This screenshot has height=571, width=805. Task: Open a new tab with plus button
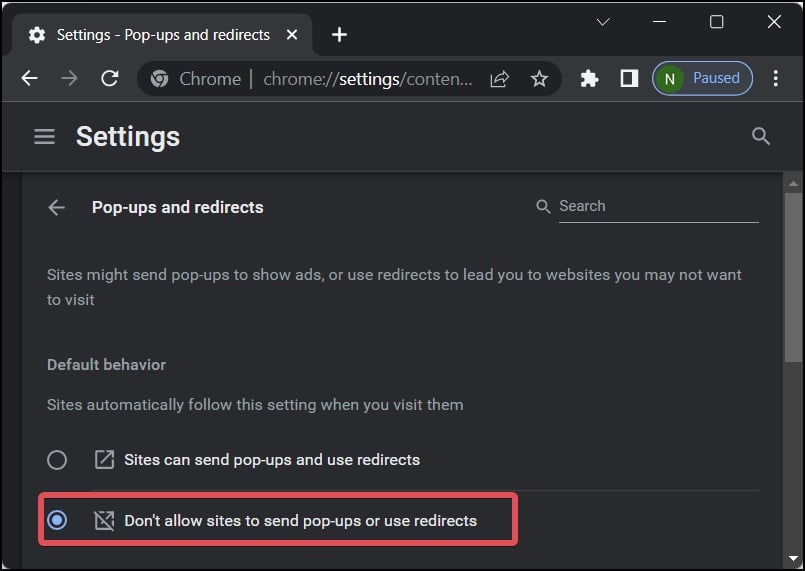pyautogui.click(x=339, y=35)
